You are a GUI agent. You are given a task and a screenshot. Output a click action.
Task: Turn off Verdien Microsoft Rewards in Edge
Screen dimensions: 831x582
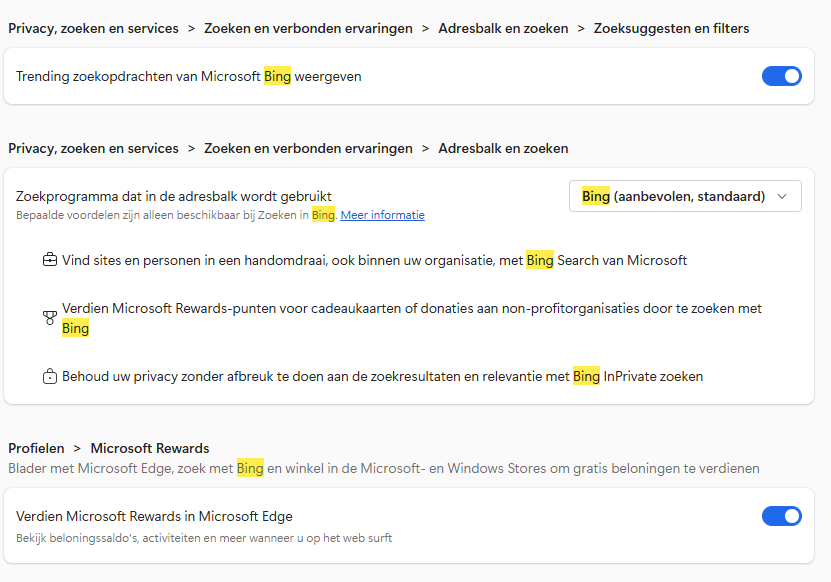pyautogui.click(x=782, y=516)
